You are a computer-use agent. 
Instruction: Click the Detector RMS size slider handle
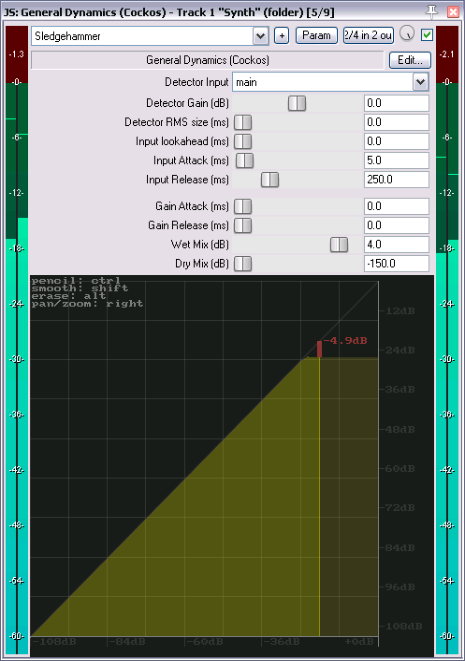243,123
